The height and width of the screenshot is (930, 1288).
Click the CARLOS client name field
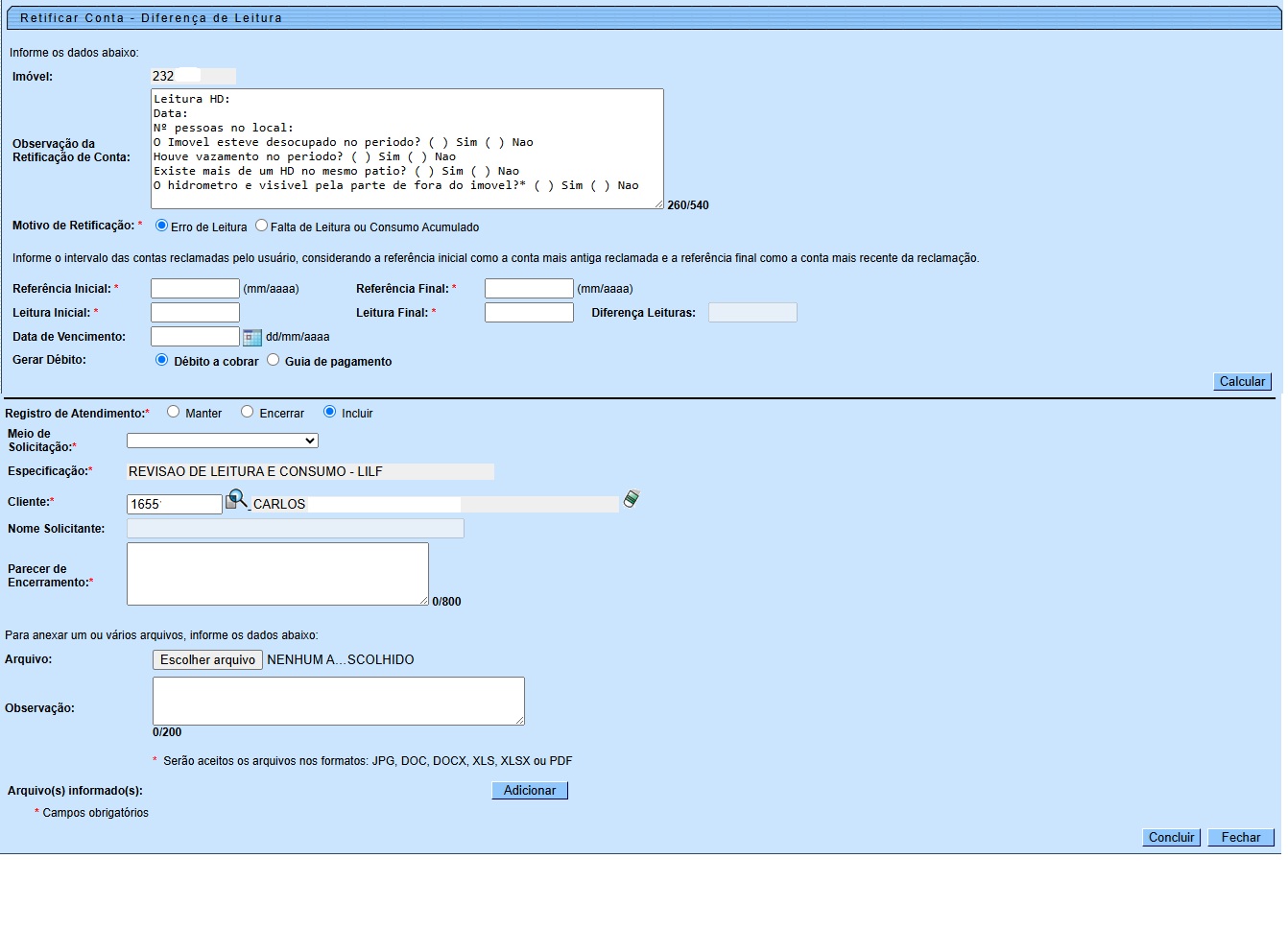pos(434,504)
